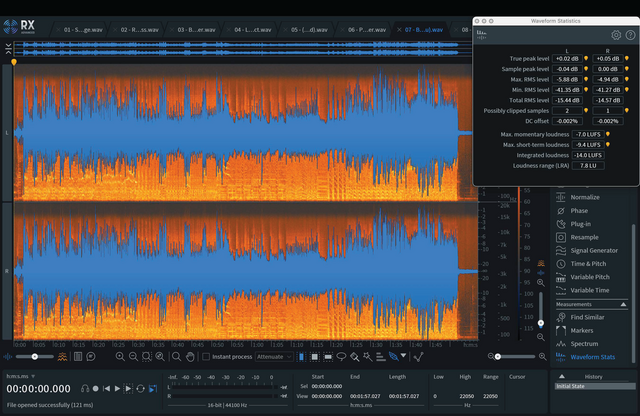Rewind to start in transport
This screenshot has height=416, width=640.
pos(106,389)
